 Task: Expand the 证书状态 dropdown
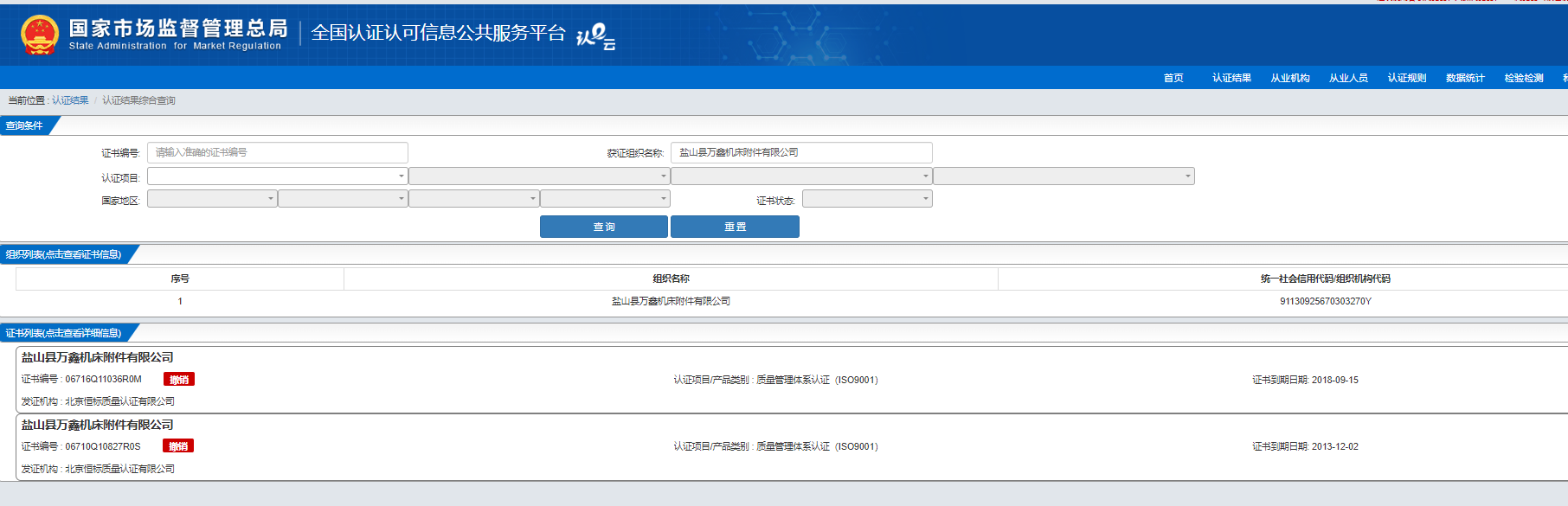867,199
